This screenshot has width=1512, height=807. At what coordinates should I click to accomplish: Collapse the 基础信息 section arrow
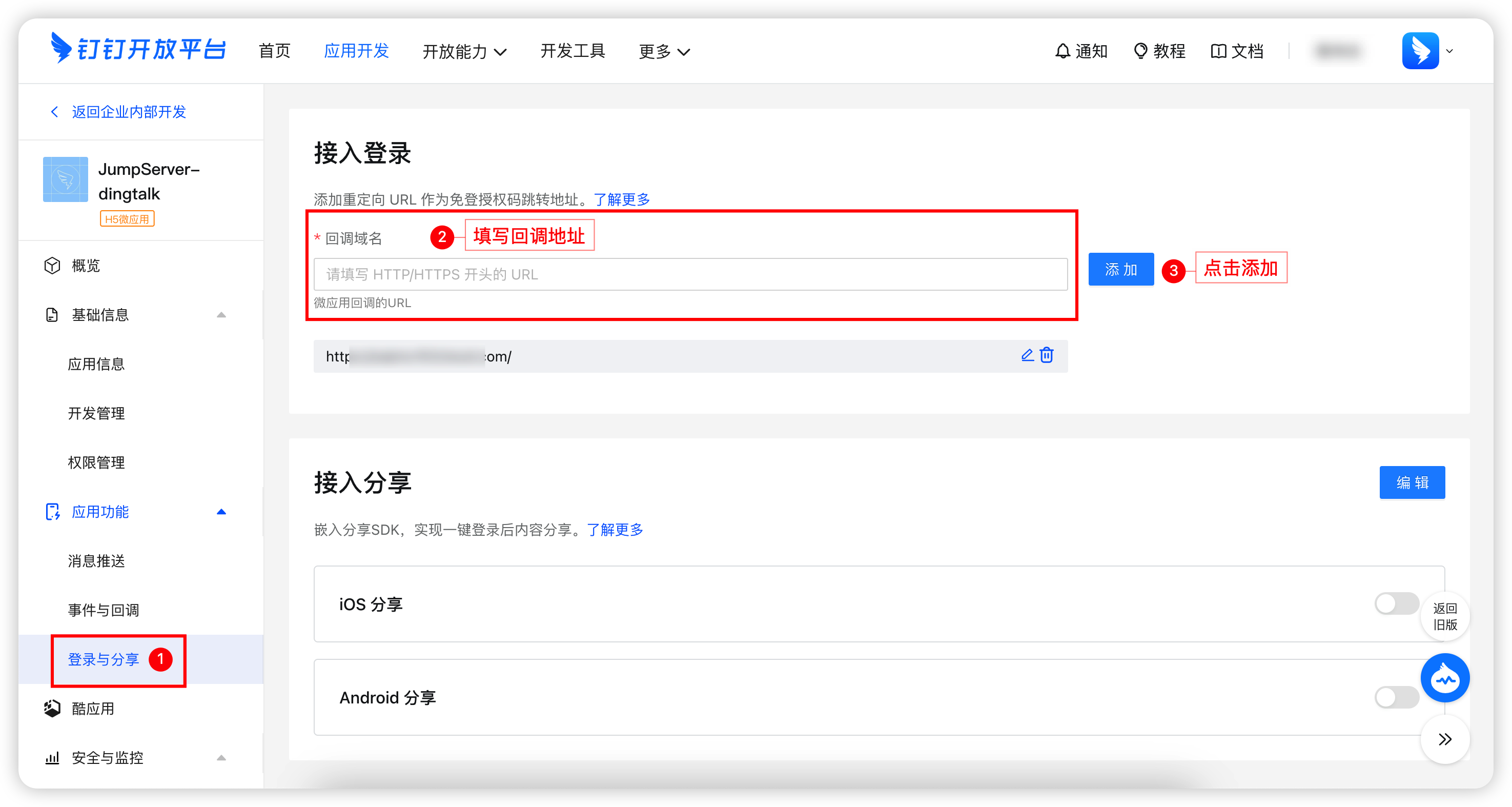click(x=221, y=315)
